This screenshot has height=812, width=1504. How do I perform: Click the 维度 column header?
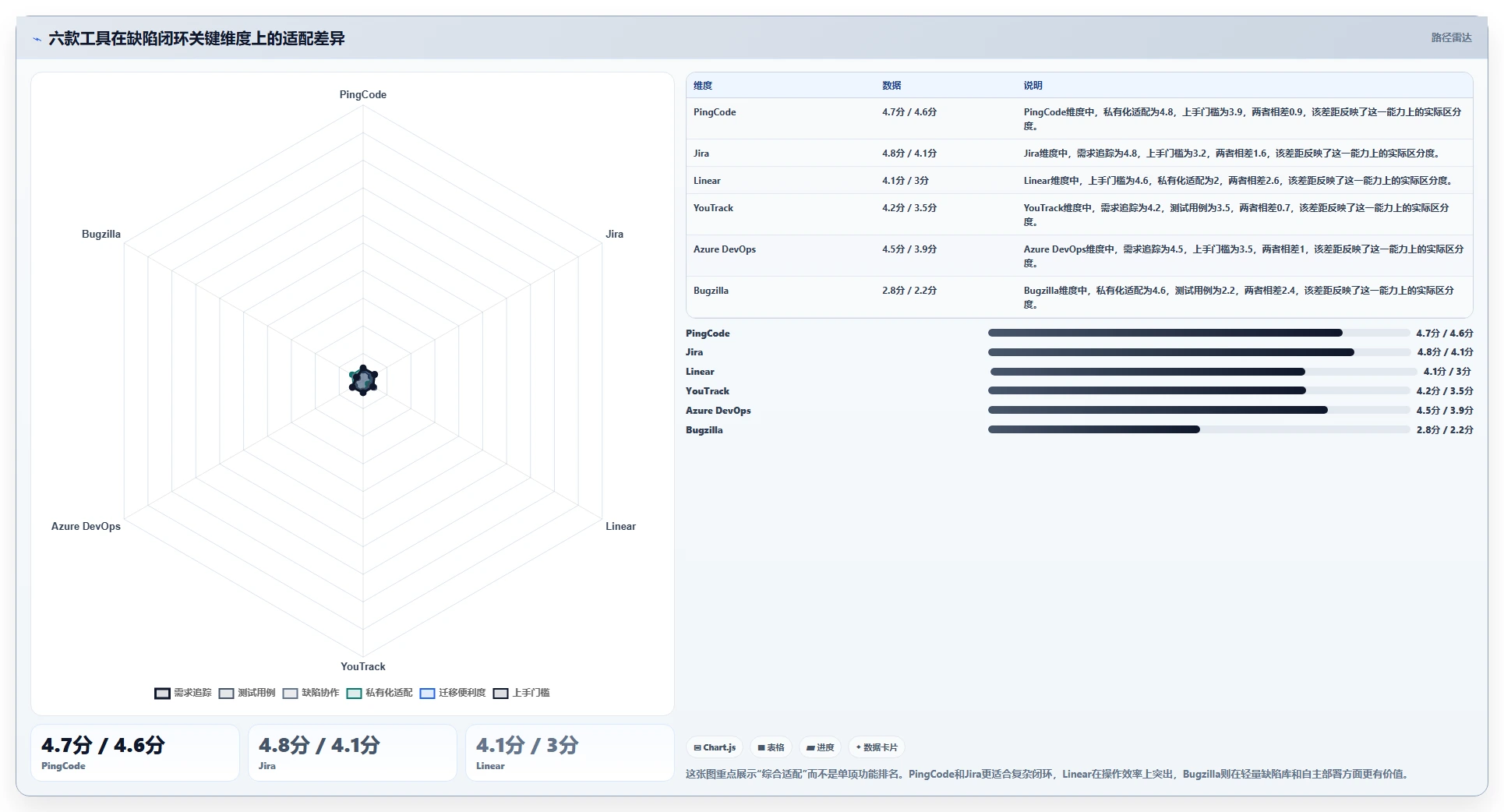(x=703, y=86)
